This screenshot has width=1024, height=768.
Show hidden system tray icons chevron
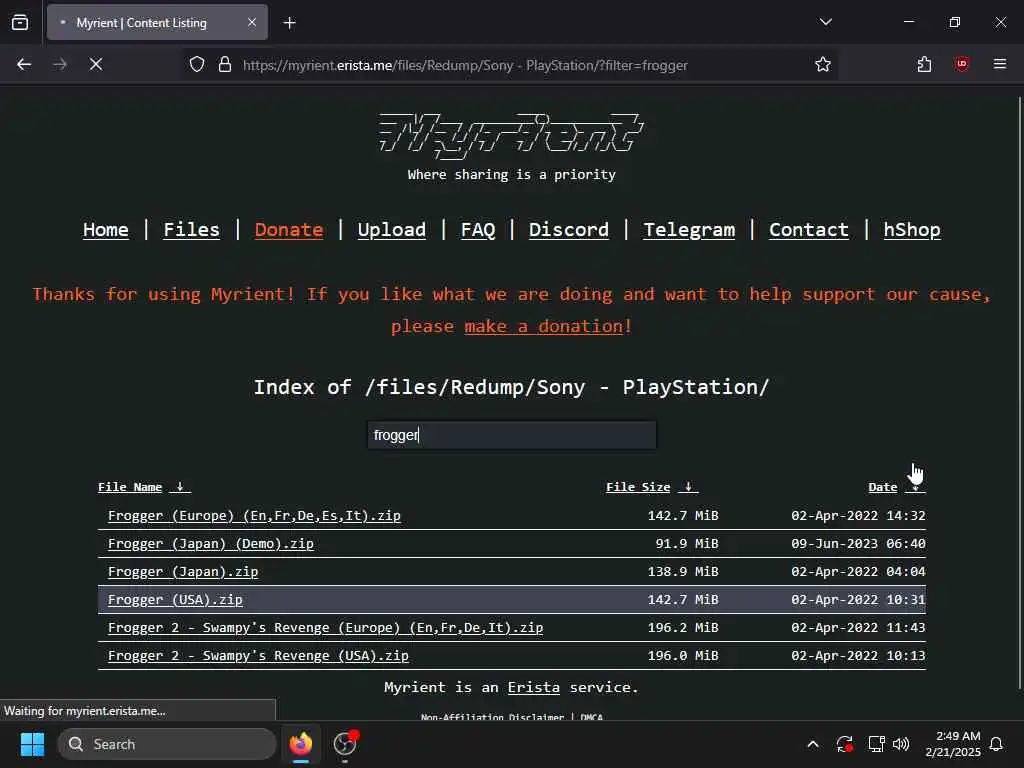click(813, 744)
